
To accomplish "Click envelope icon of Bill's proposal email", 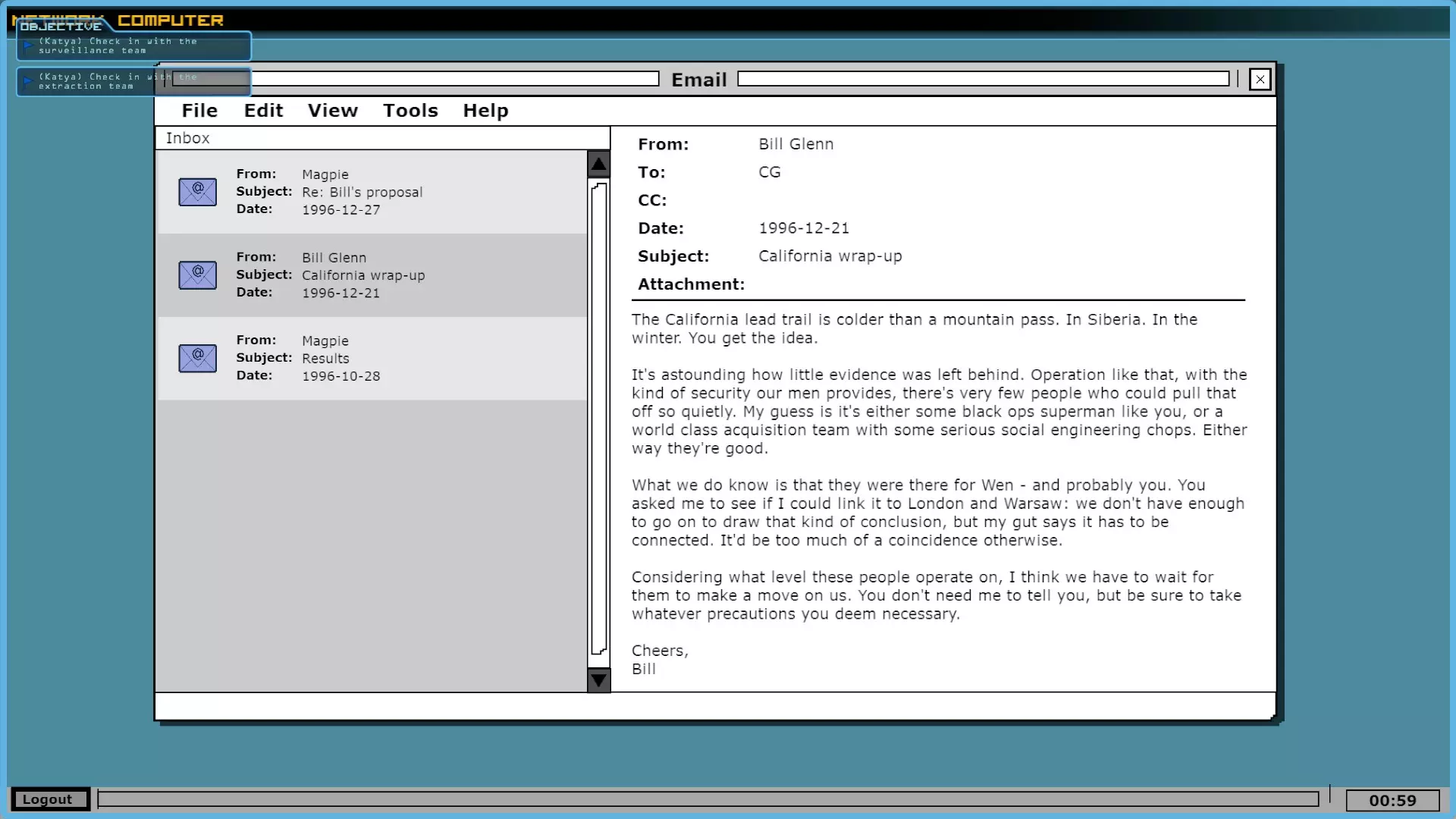I will (x=197, y=192).
